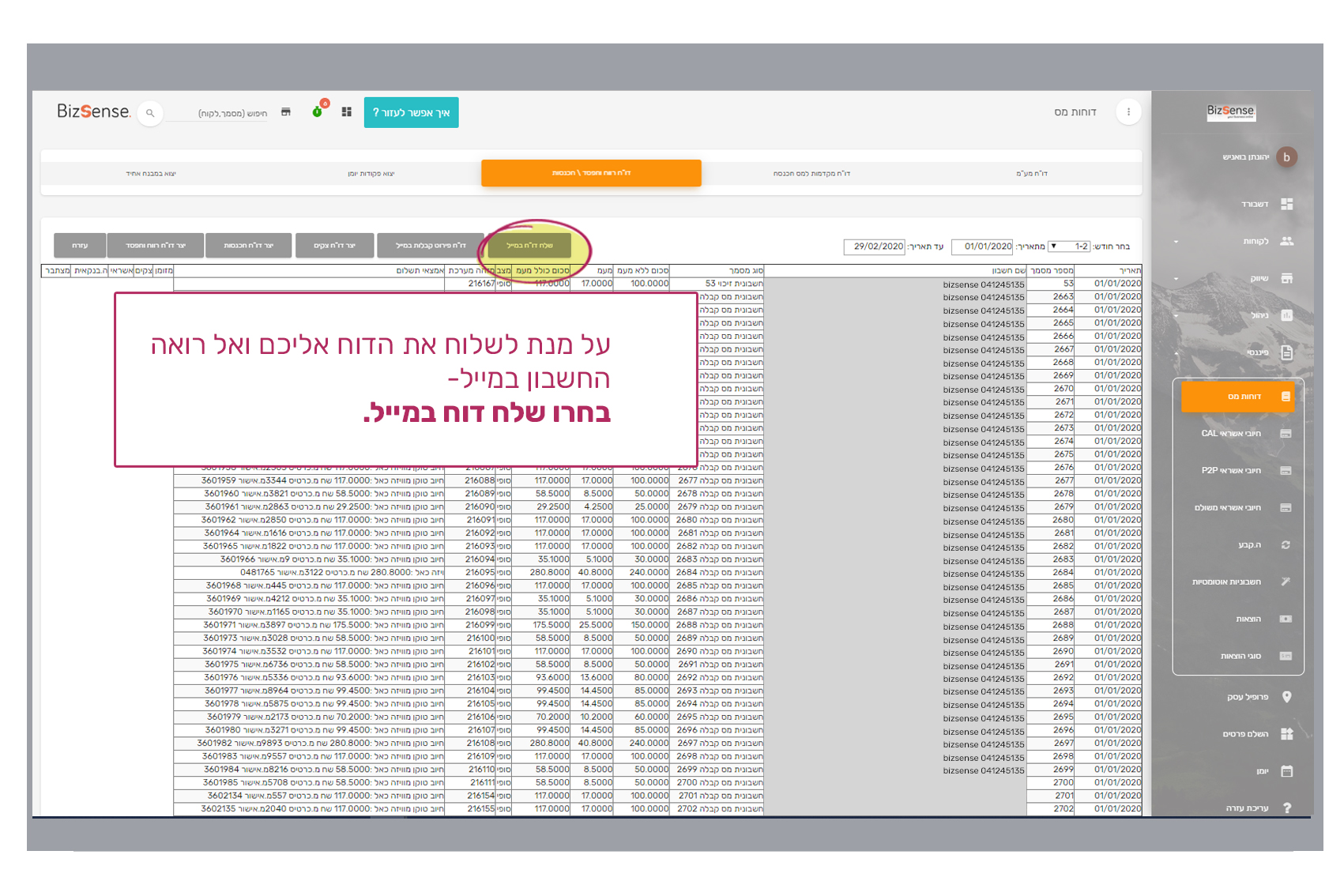Expand the לקוחות sidebar section arrow
Screen dimensions: 1344x896
[1176, 242]
